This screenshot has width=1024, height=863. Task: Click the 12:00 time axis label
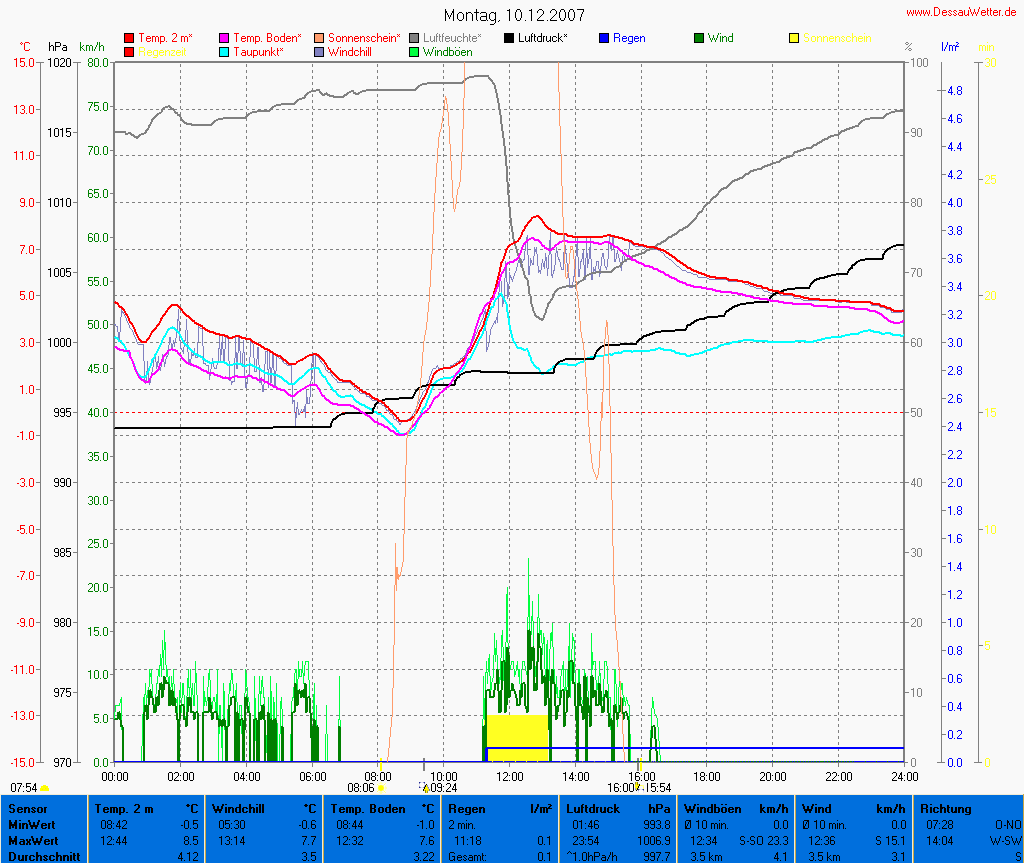tap(509, 776)
